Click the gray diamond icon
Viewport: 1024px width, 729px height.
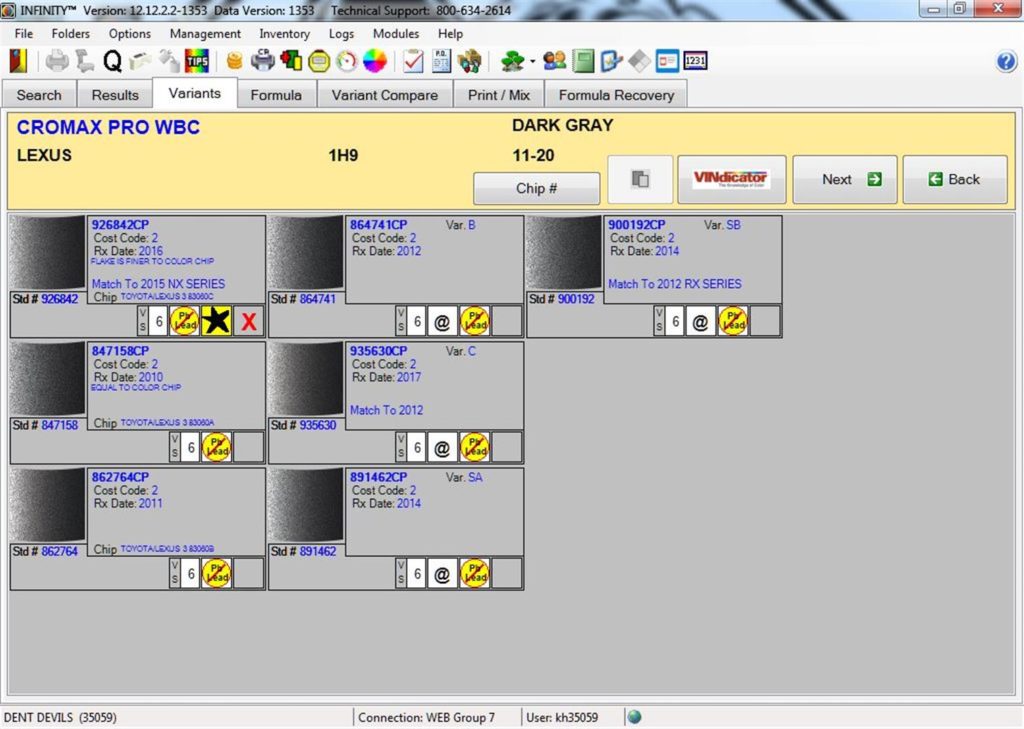click(639, 61)
